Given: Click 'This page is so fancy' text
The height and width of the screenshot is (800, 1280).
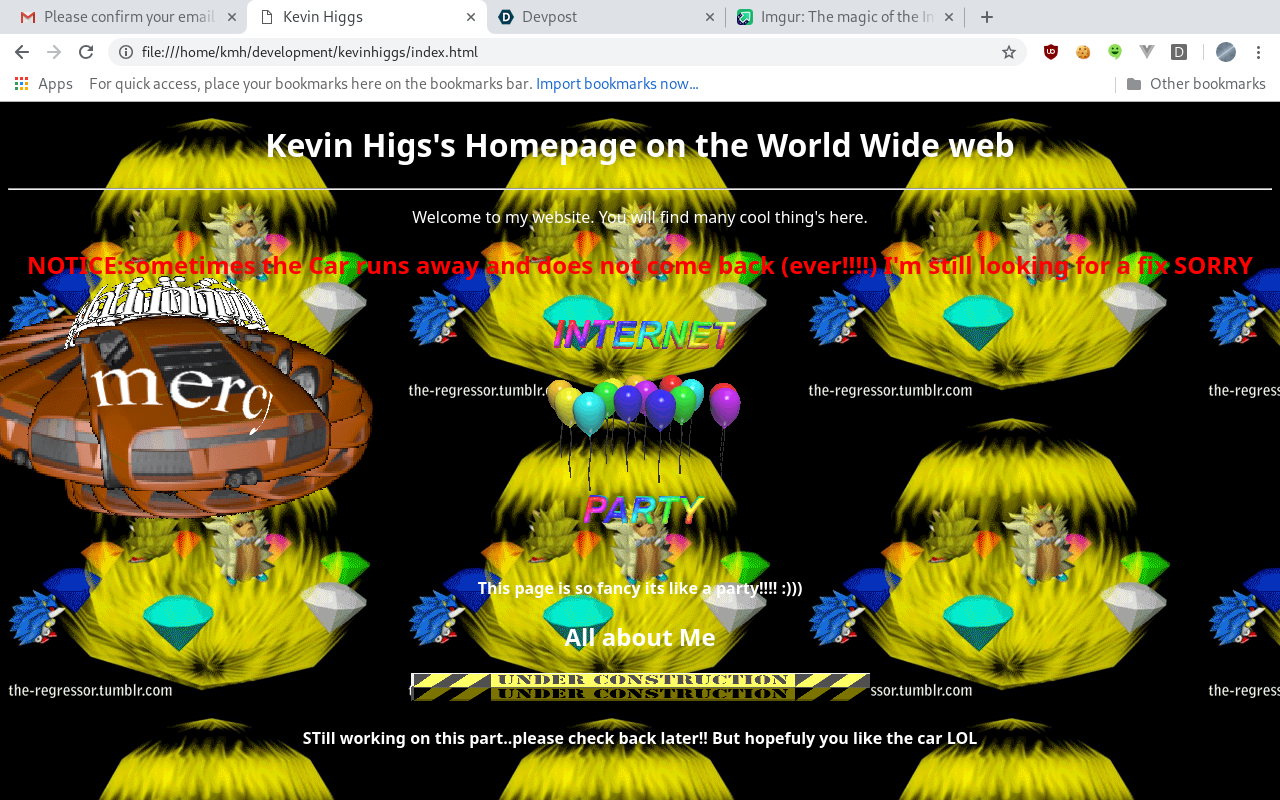Looking at the screenshot, I should click(x=640, y=588).
